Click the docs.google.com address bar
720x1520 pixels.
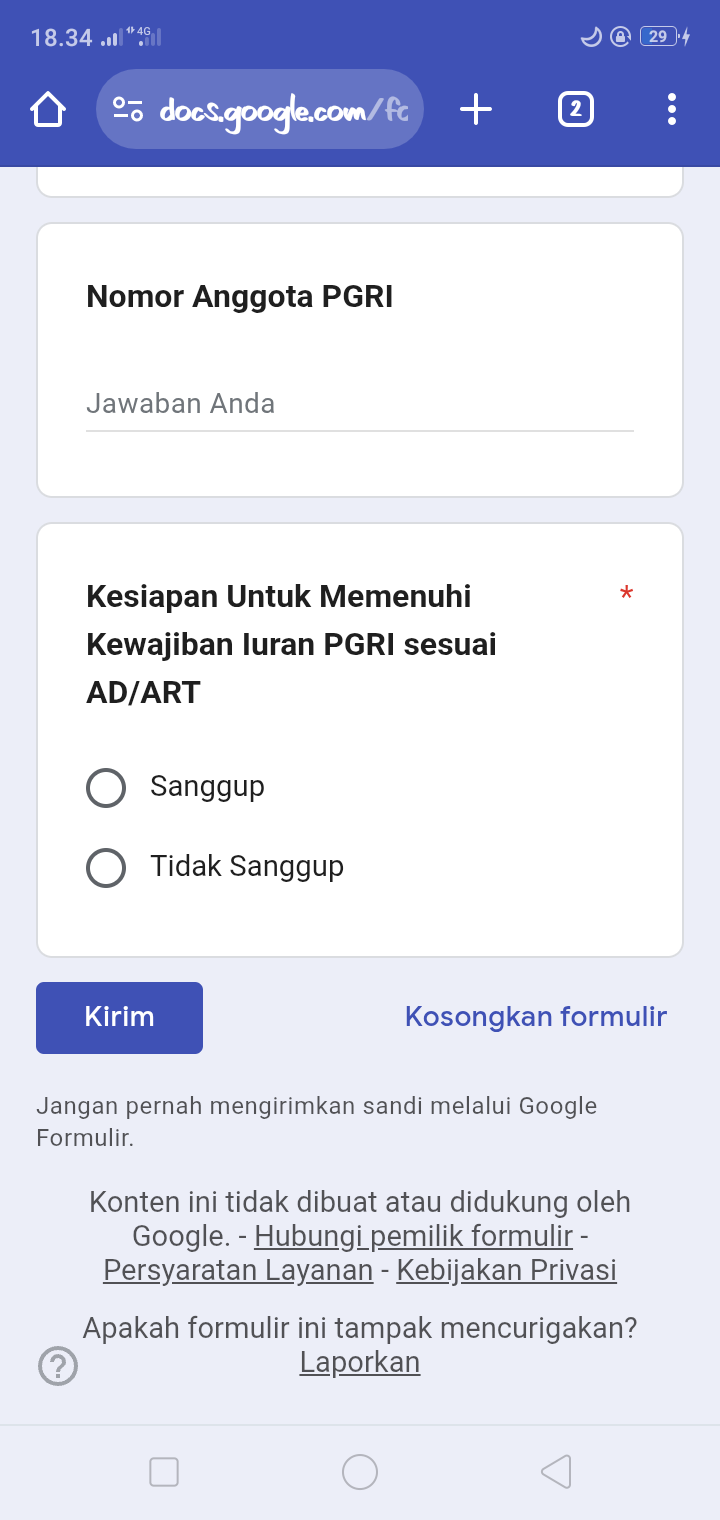(x=285, y=109)
